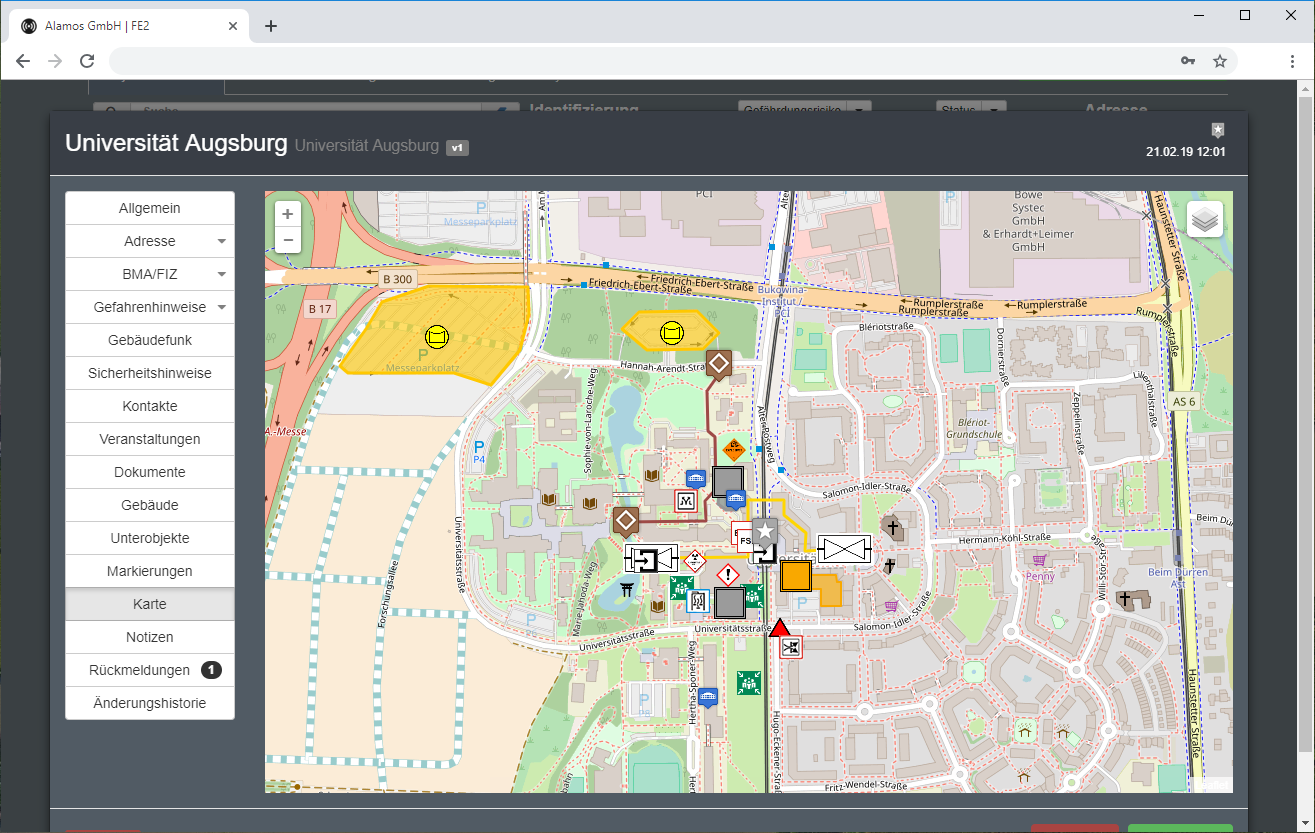Go to the Kontakte section

150,406
